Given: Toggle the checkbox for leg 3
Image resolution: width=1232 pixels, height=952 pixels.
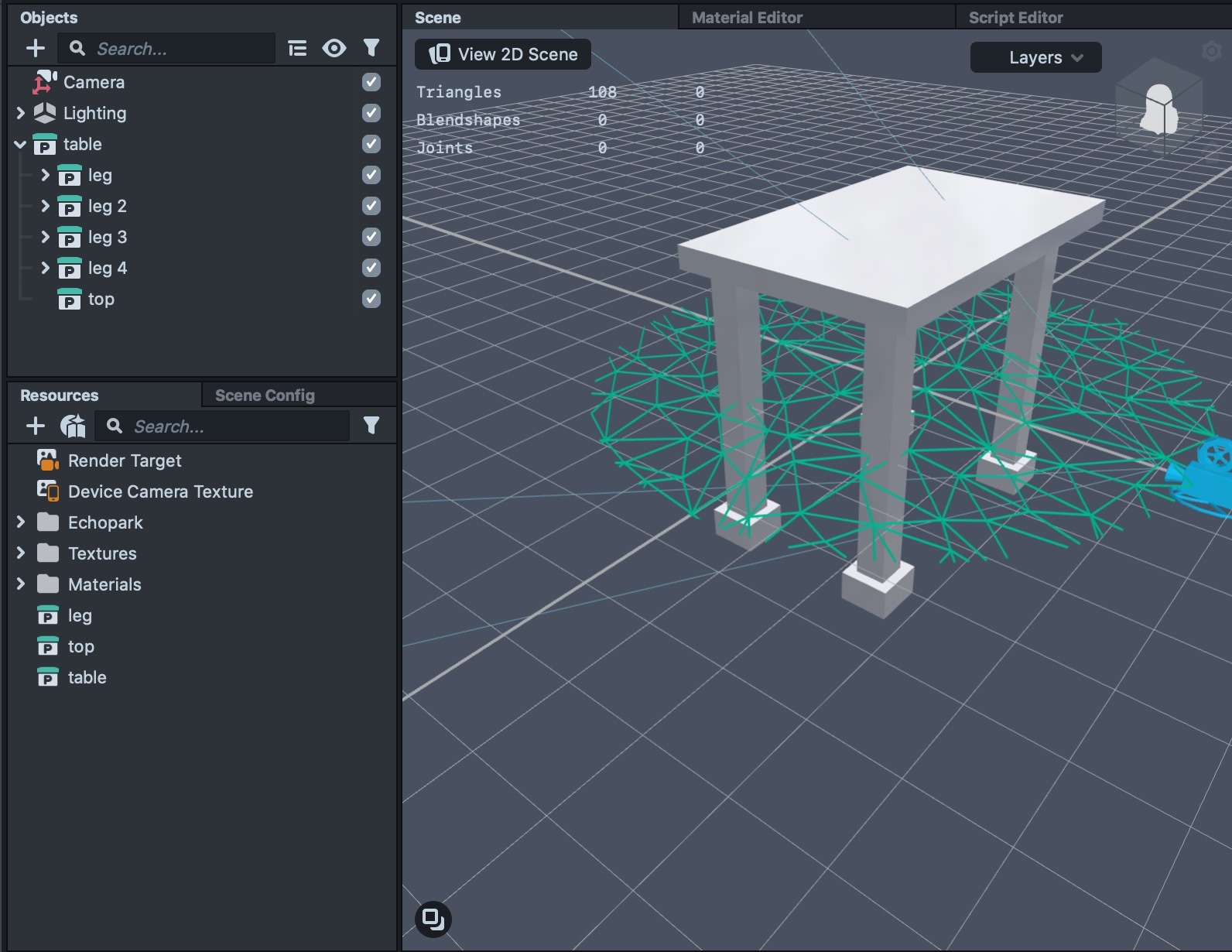Looking at the screenshot, I should coord(371,237).
